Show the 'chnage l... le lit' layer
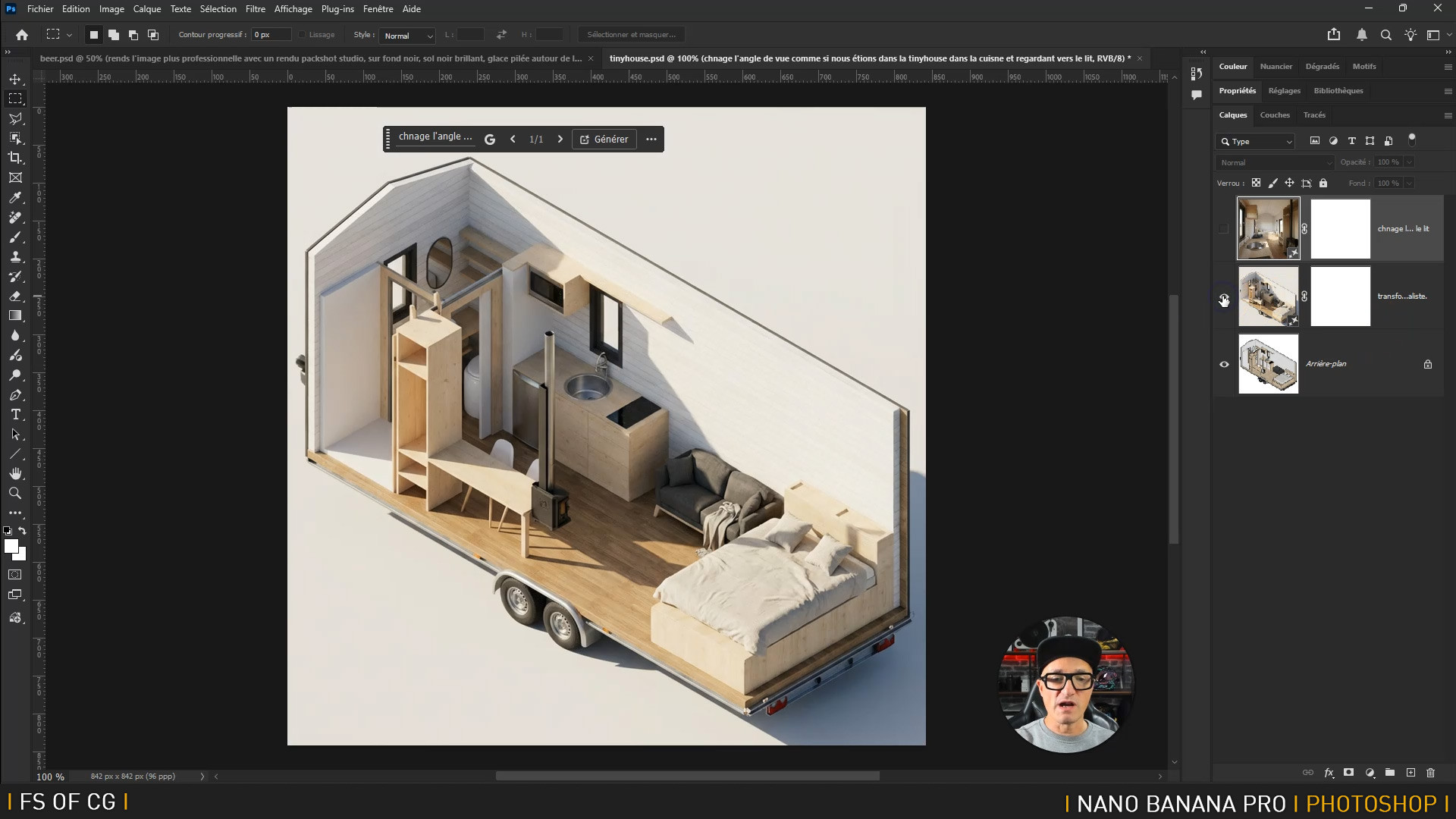Screen dimensions: 1456x819 point(1224,229)
